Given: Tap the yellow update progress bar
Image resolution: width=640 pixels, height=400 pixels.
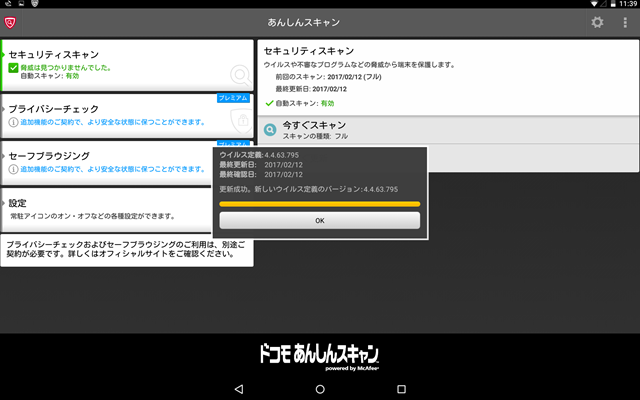Looking at the screenshot, I should 320,204.
